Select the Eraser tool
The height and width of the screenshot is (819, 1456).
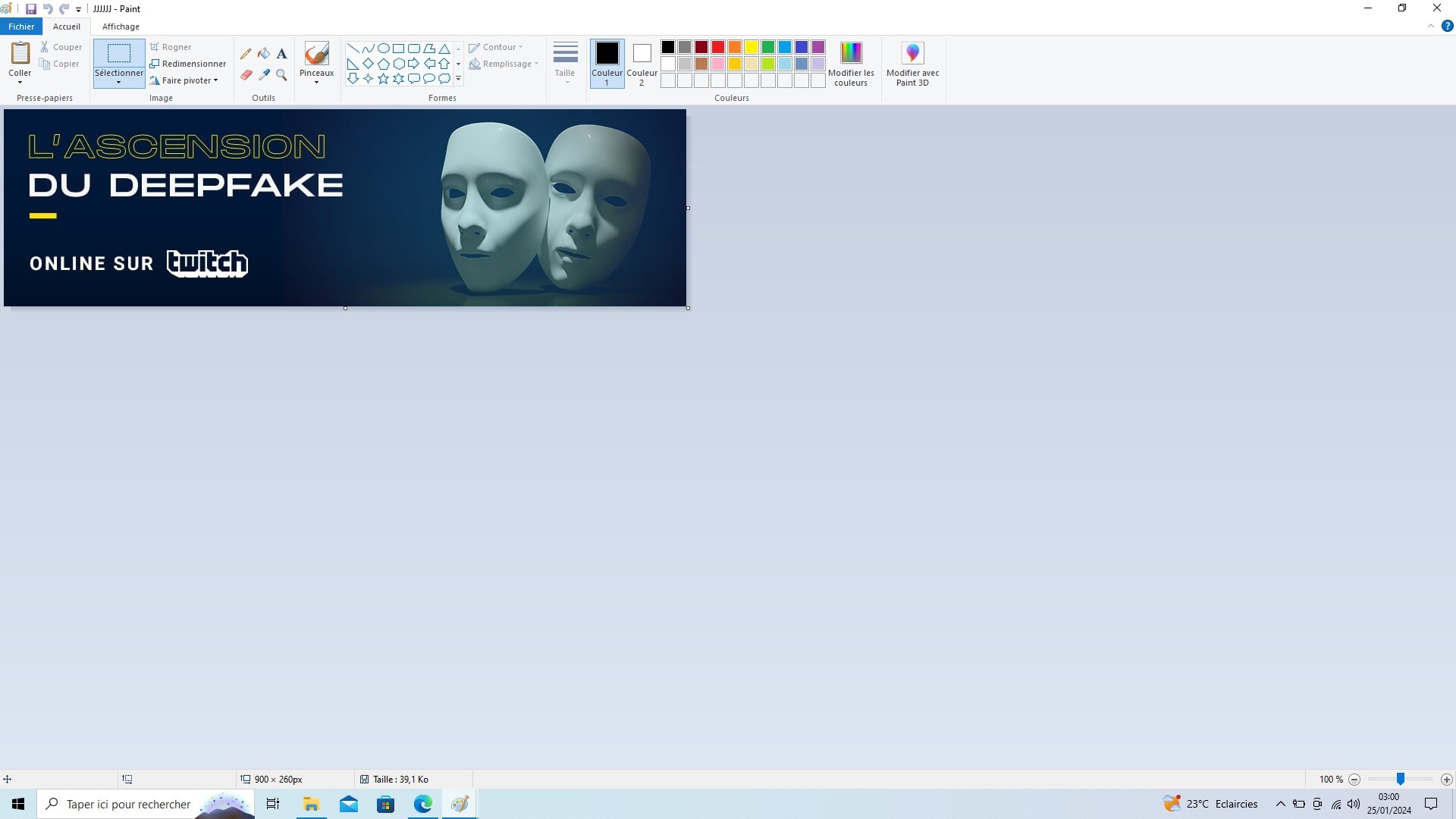pyautogui.click(x=246, y=75)
